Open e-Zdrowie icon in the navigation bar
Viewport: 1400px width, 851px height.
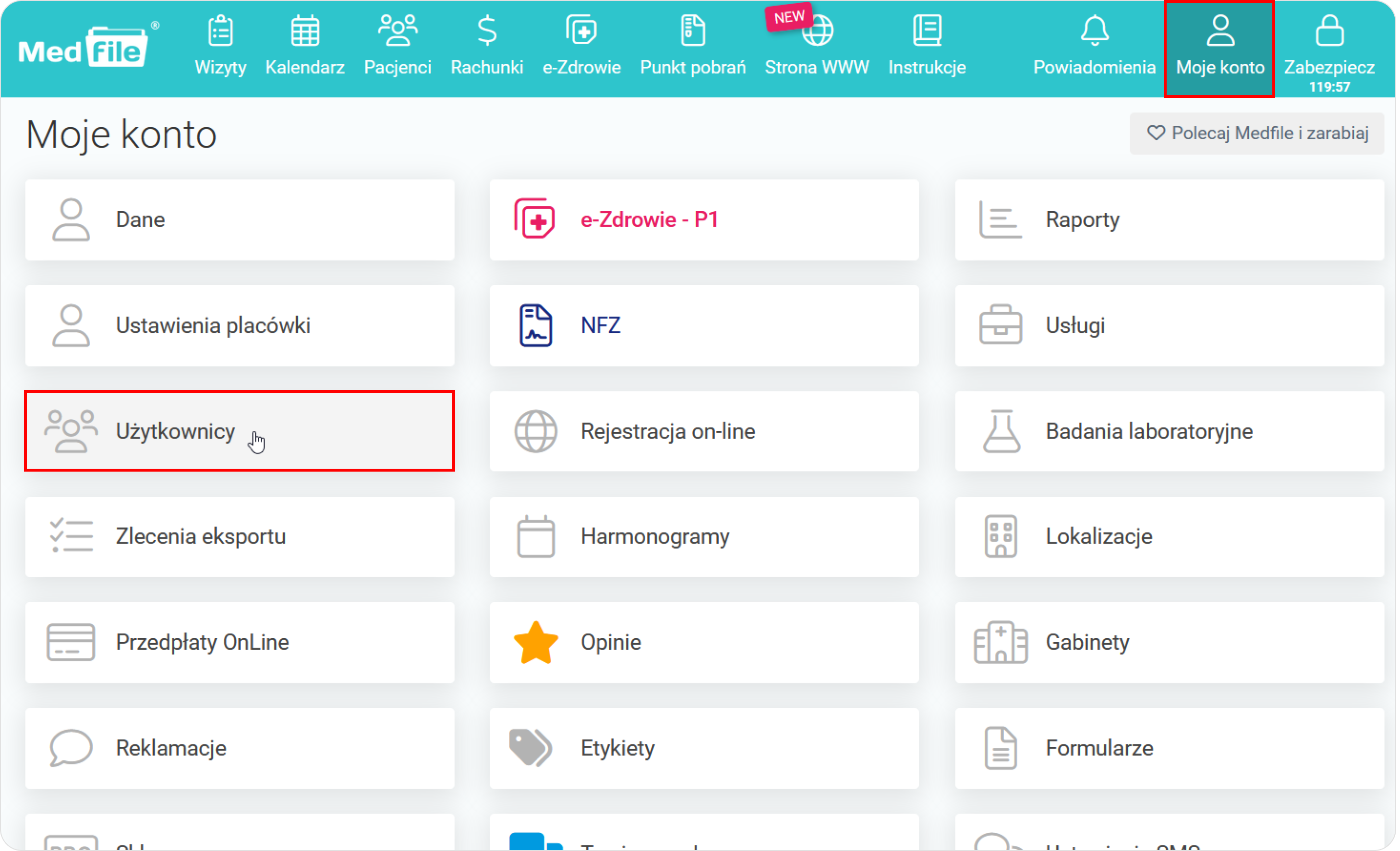(x=581, y=30)
